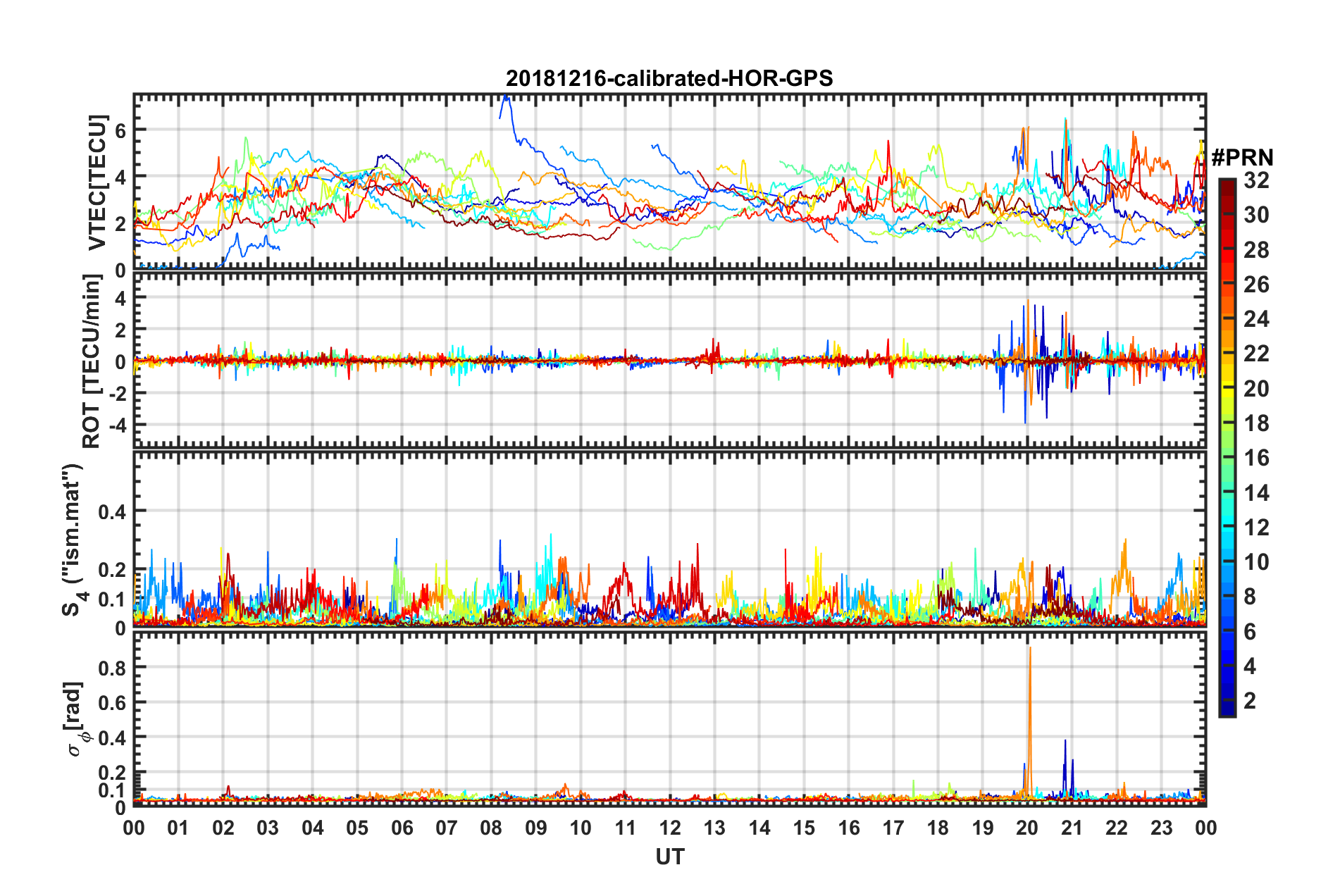The height and width of the screenshot is (896, 1340).
Task: Click the "-4" tick on ROT axis
Action: point(116,425)
